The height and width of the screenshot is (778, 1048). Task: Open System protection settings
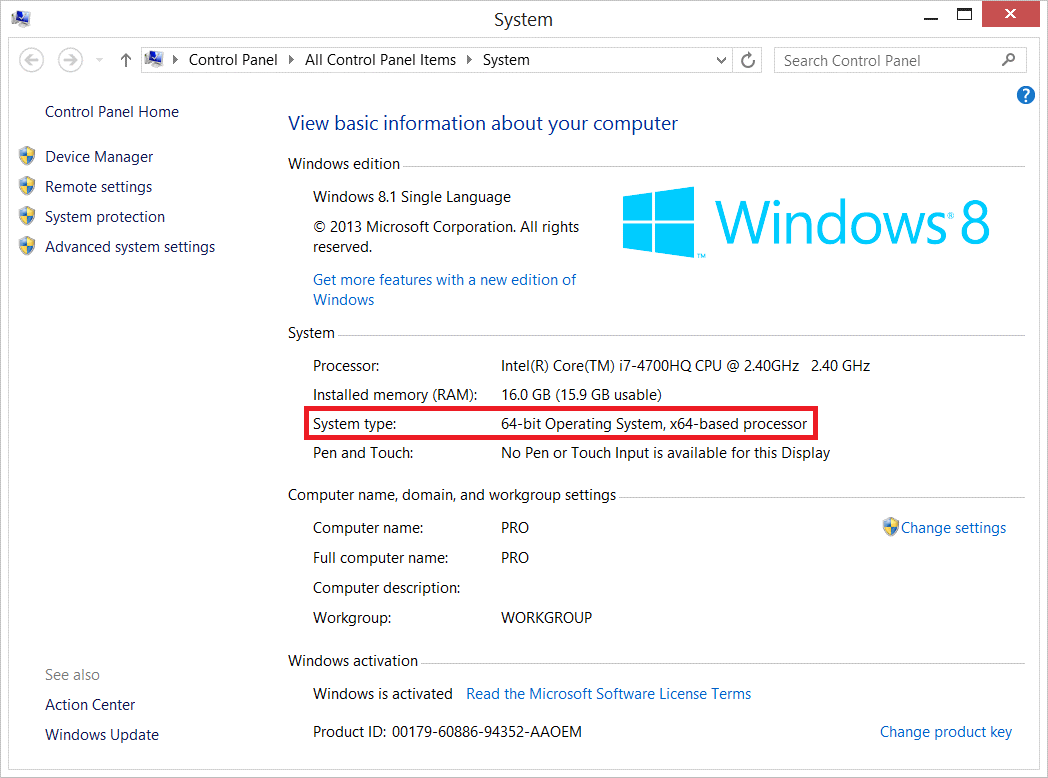tap(104, 217)
